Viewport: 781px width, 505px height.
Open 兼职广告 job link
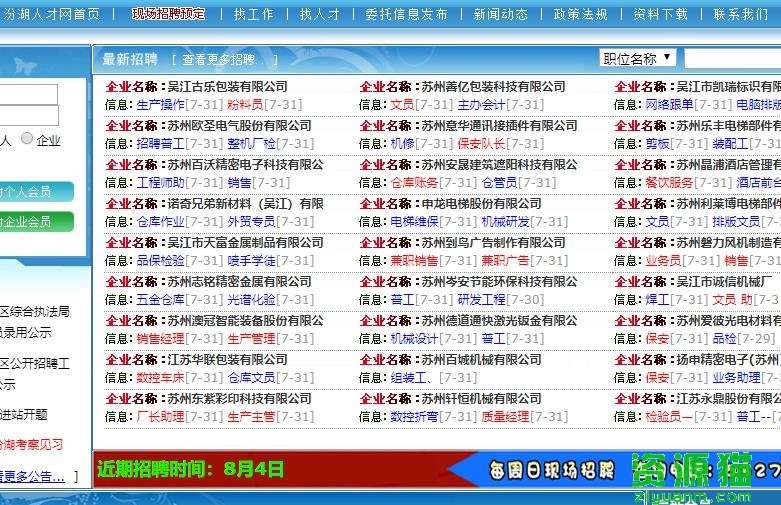(x=506, y=260)
